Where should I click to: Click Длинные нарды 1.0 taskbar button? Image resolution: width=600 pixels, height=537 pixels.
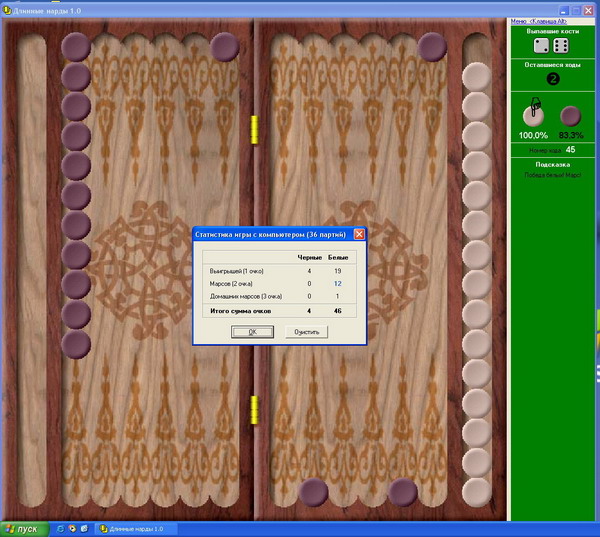click(x=135, y=528)
